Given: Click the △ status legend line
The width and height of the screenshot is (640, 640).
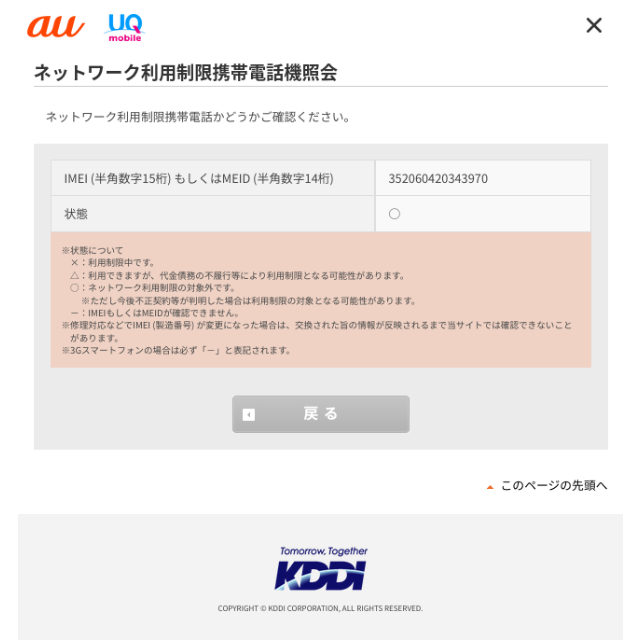Looking at the screenshot, I should (x=238, y=276).
